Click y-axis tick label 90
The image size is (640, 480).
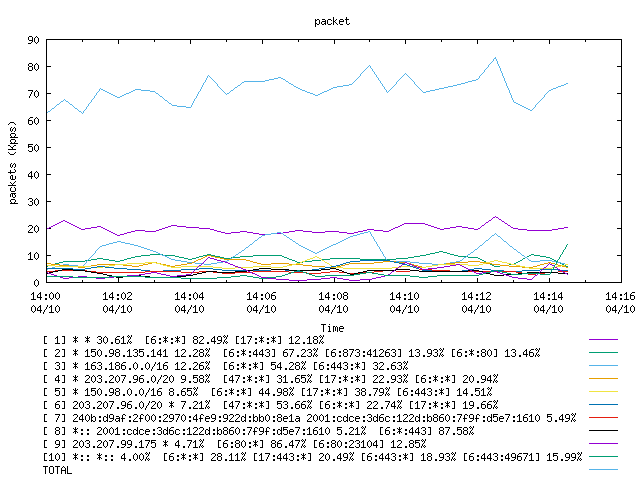33,40
